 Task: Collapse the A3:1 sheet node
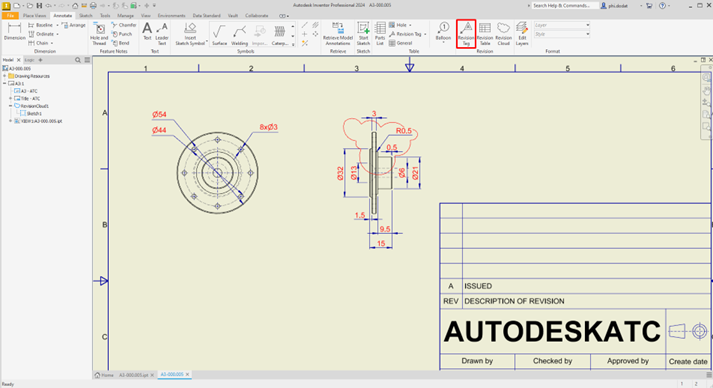pyautogui.click(x=5, y=84)
